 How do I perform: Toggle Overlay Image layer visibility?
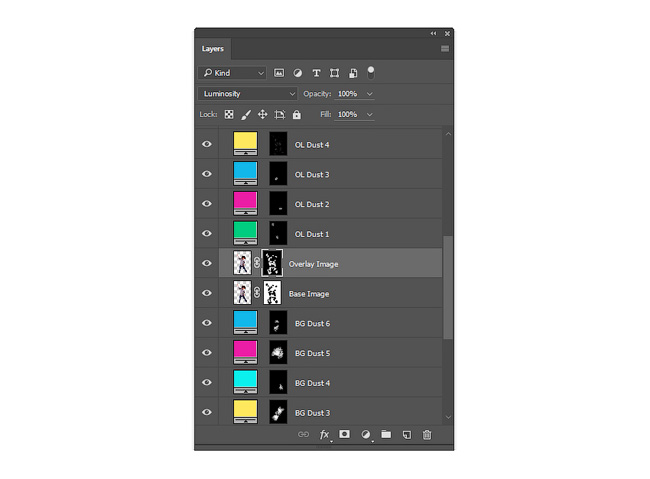207,263
